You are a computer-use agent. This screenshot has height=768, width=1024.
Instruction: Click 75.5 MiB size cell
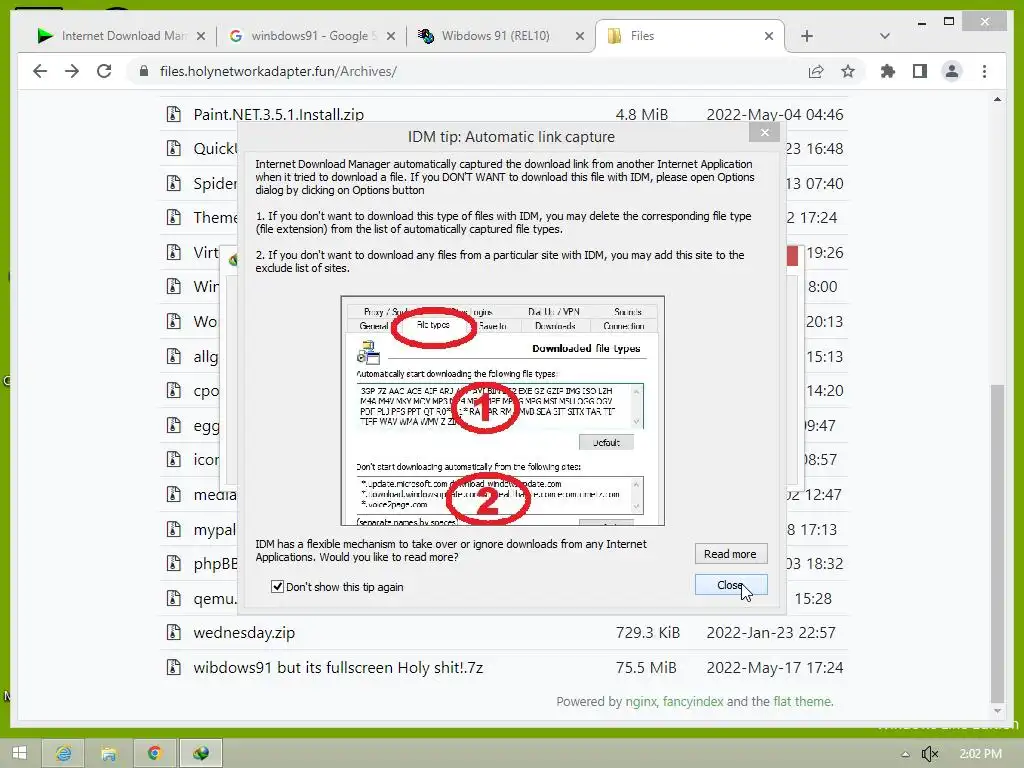pos(646,667)
